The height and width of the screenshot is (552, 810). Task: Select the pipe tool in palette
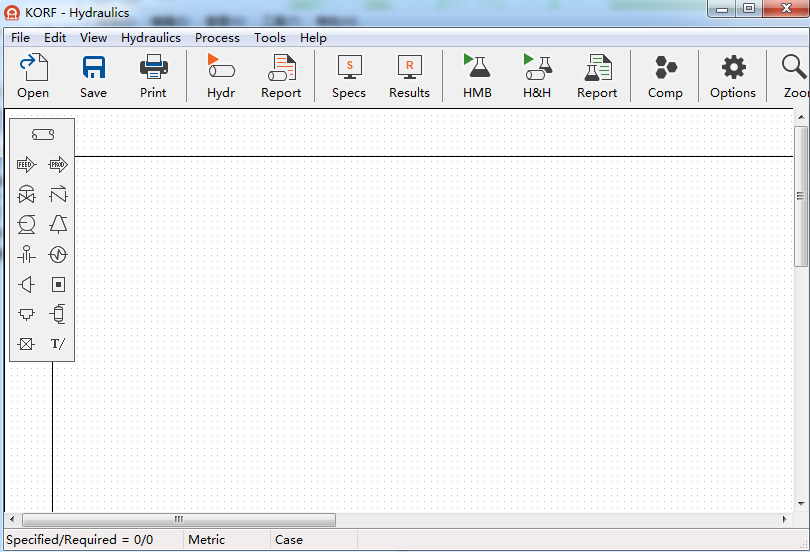point(42,135)
